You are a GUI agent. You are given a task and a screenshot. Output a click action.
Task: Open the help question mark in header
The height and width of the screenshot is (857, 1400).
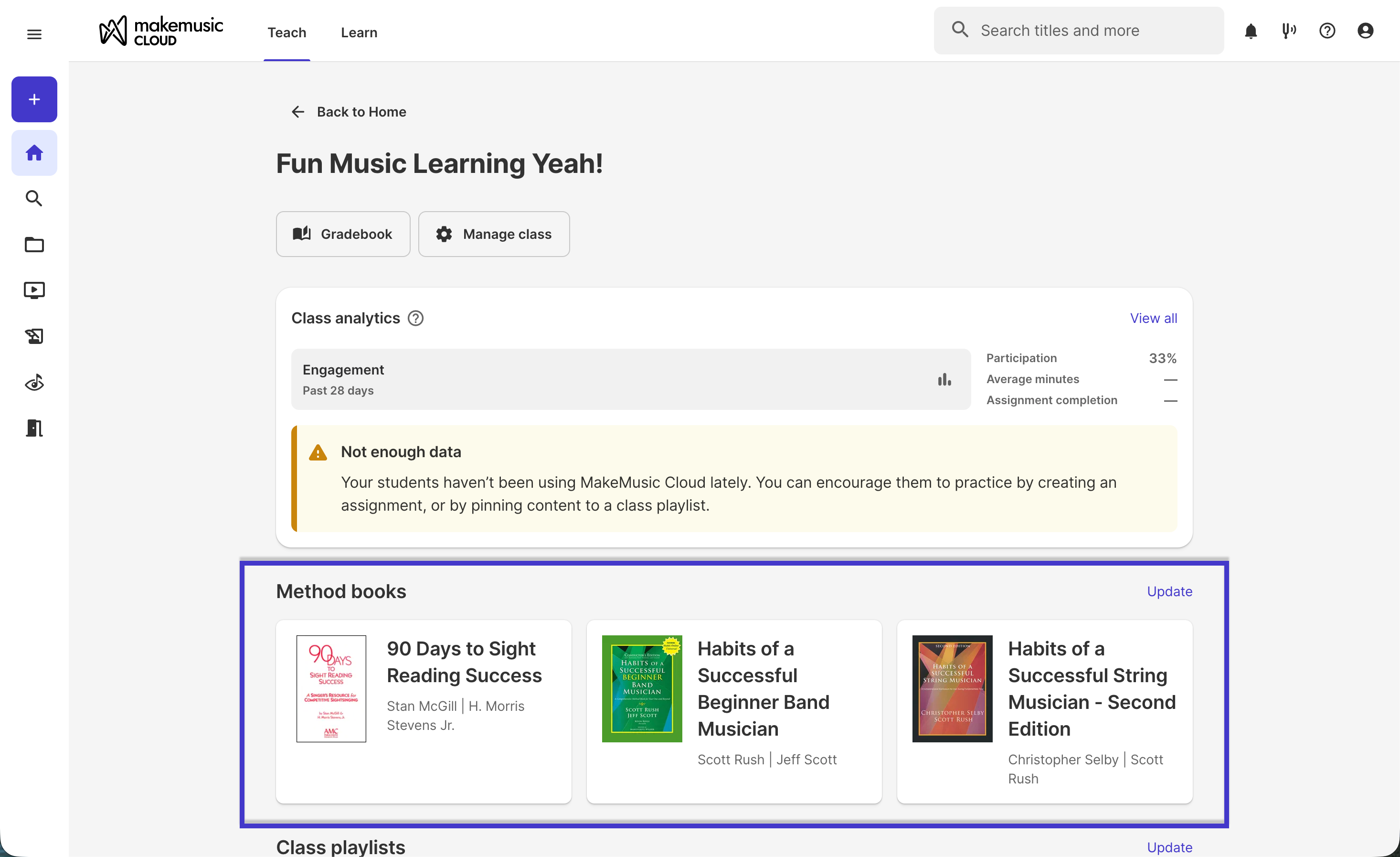pyautogui.click(x=1326, y=31)
